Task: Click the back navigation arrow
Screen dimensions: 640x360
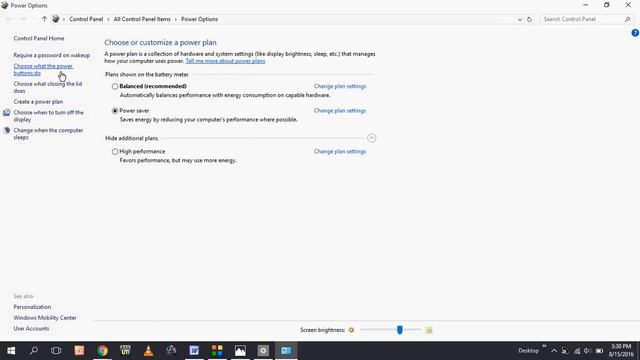Action: [x=9, y=19]
